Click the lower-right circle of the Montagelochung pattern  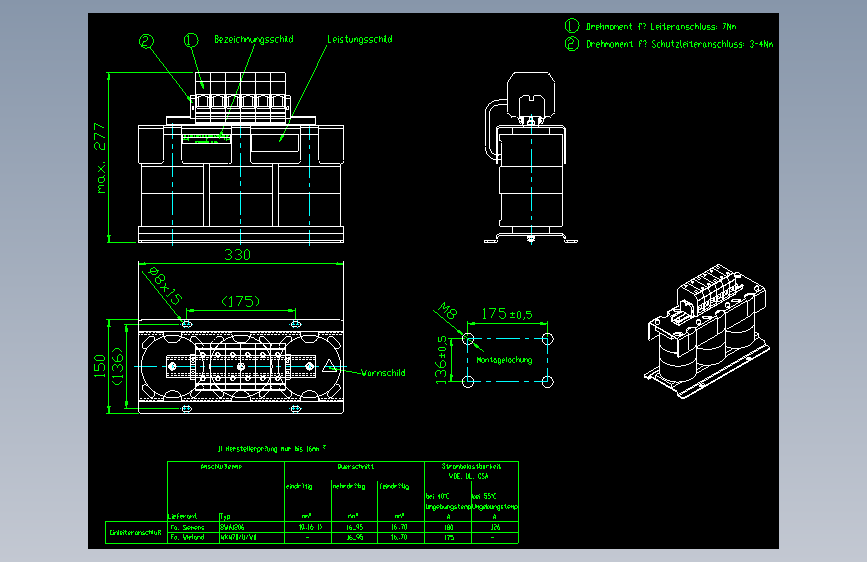[547, 382]
